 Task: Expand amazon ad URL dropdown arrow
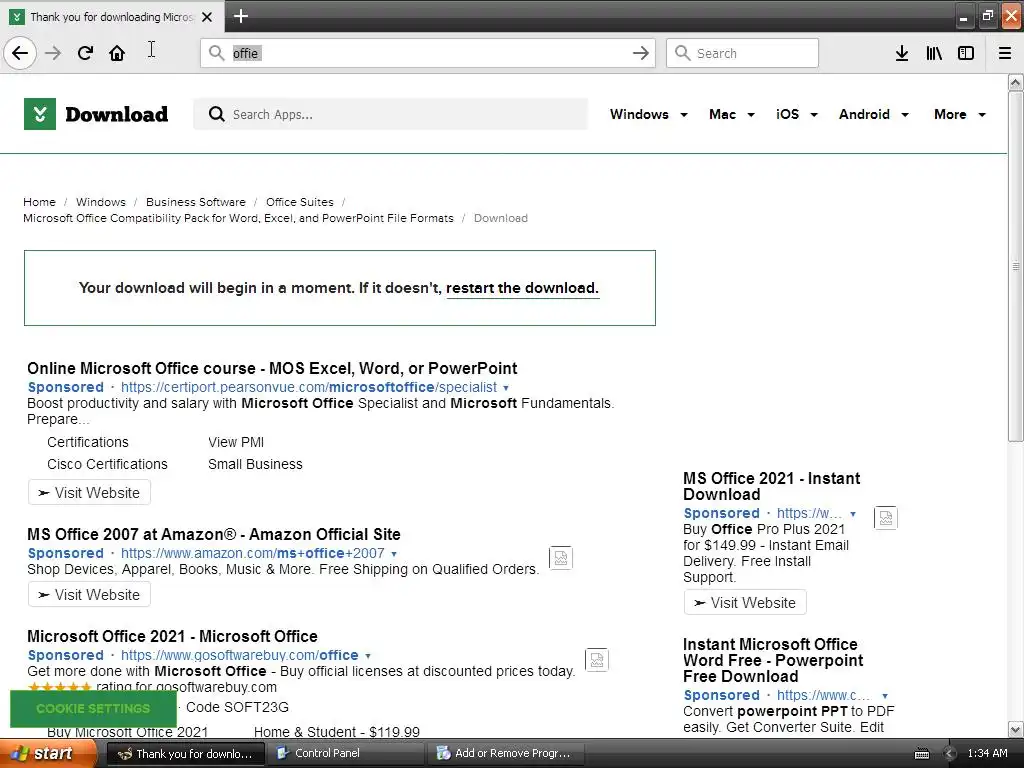[x=394, y=554]
